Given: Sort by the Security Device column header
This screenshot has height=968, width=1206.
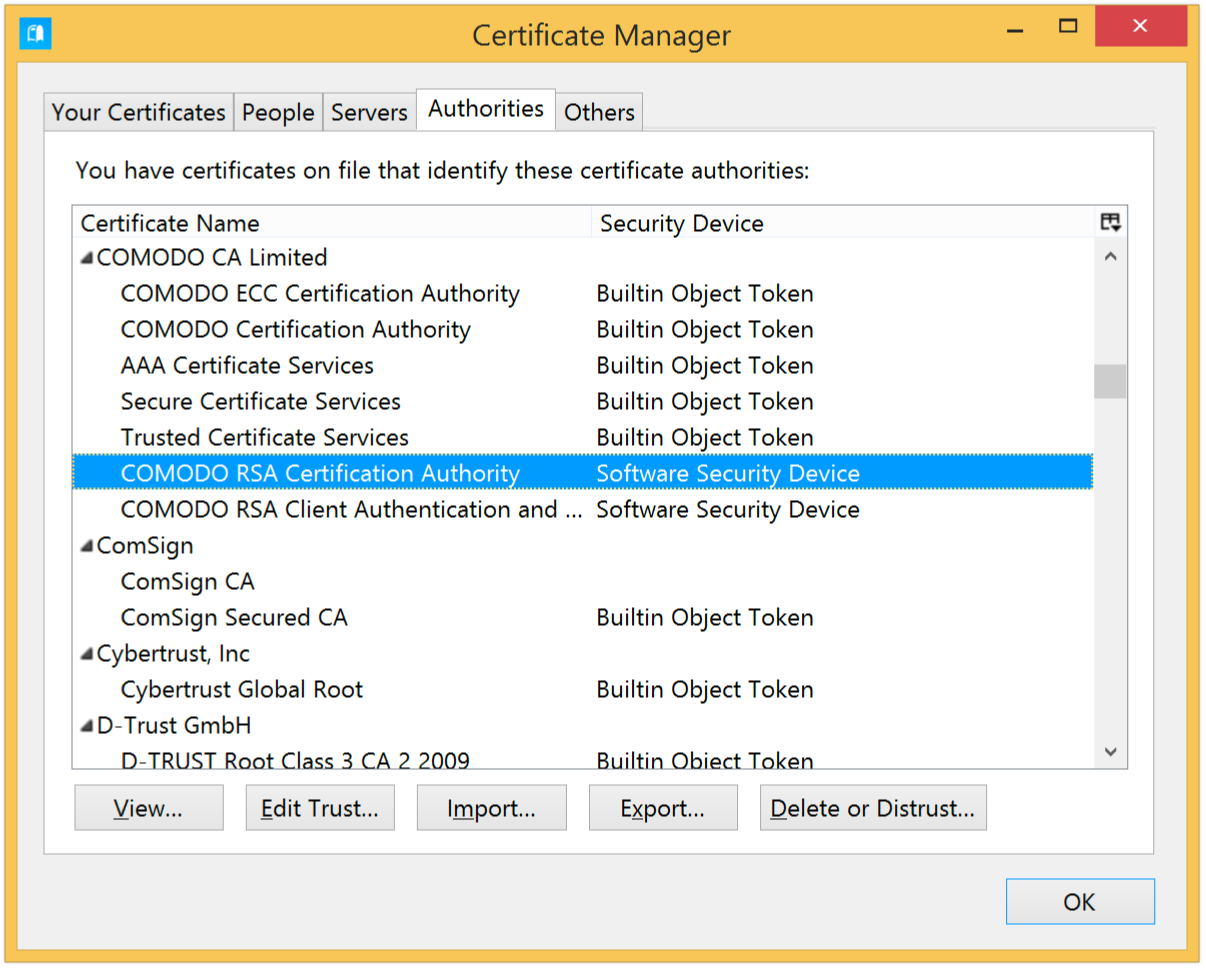Looking at the screenshot, I should [681, 223].
